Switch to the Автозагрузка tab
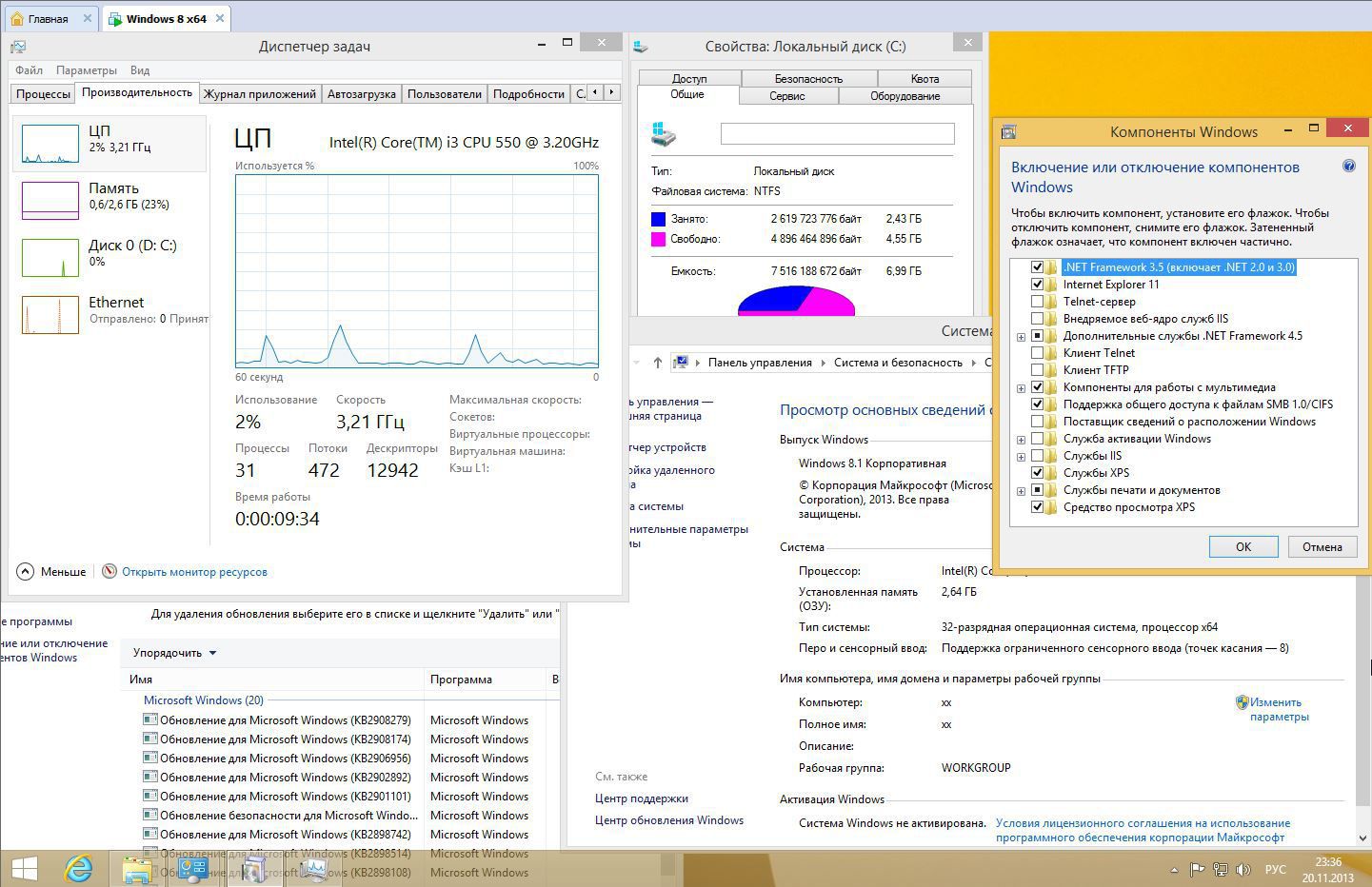Screen dimensions: 1372x887 [361, 93]
